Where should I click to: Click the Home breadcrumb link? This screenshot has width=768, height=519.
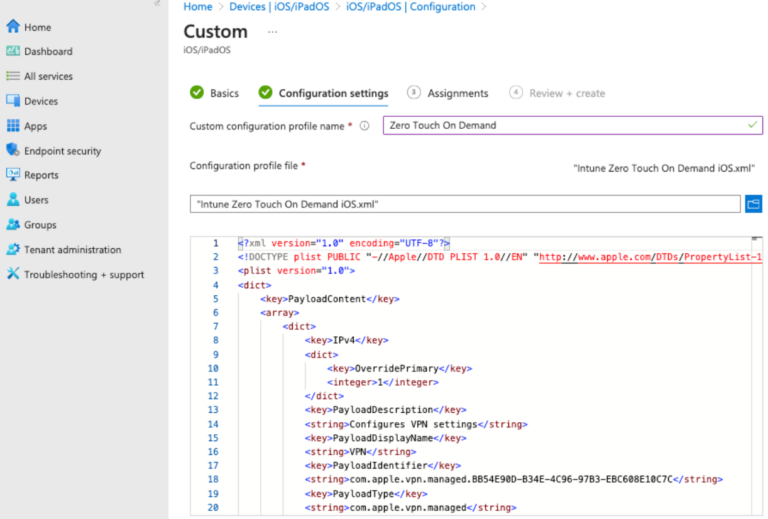point(198,7)
